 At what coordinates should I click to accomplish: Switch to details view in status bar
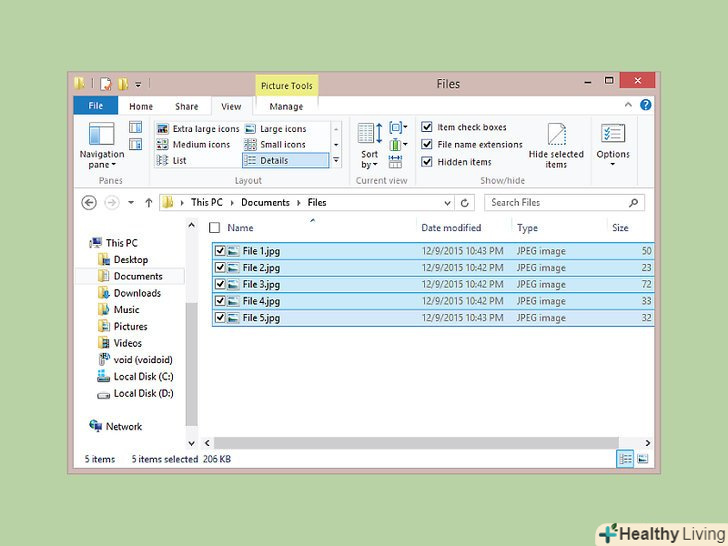pyautogui.click(x=625, y=459)
